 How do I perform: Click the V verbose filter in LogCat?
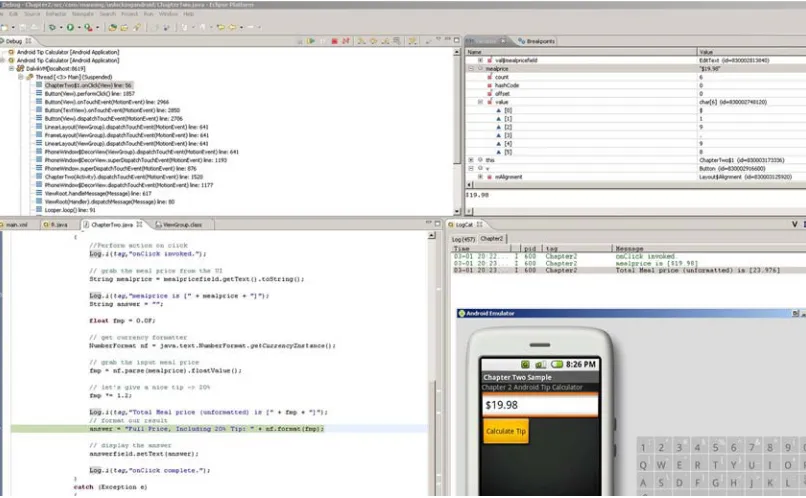pos(794,224)
